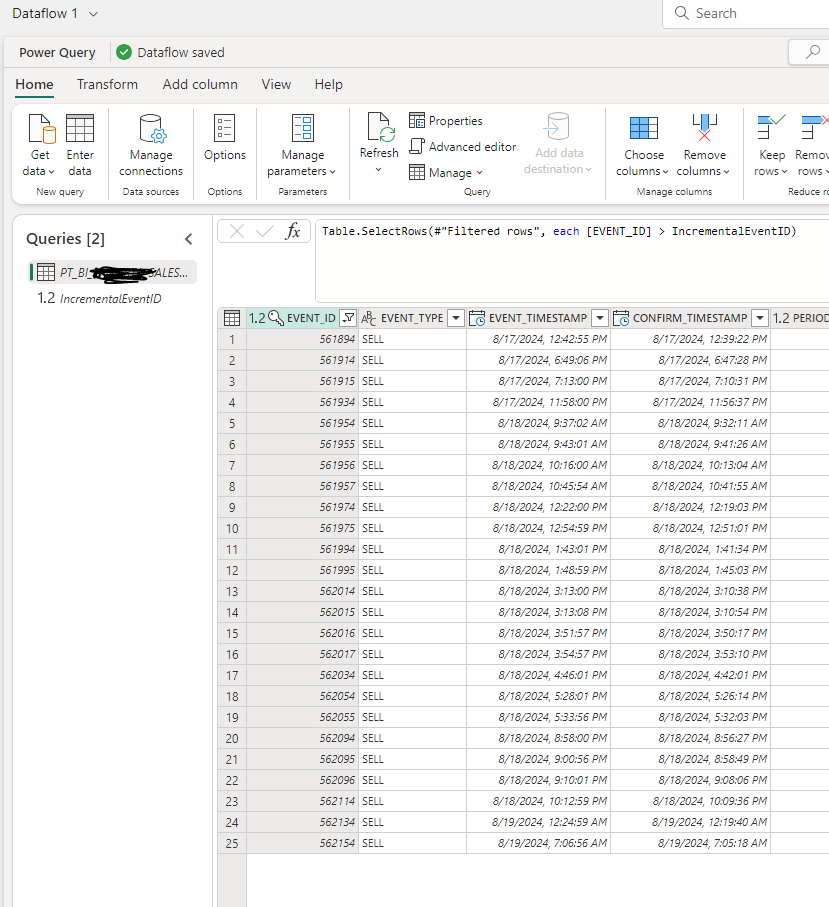The height and width of the screenshot is (907, 829).
Task: Click the Dataflow saved status
Action: pyautogui.click(x=170, y=53)
